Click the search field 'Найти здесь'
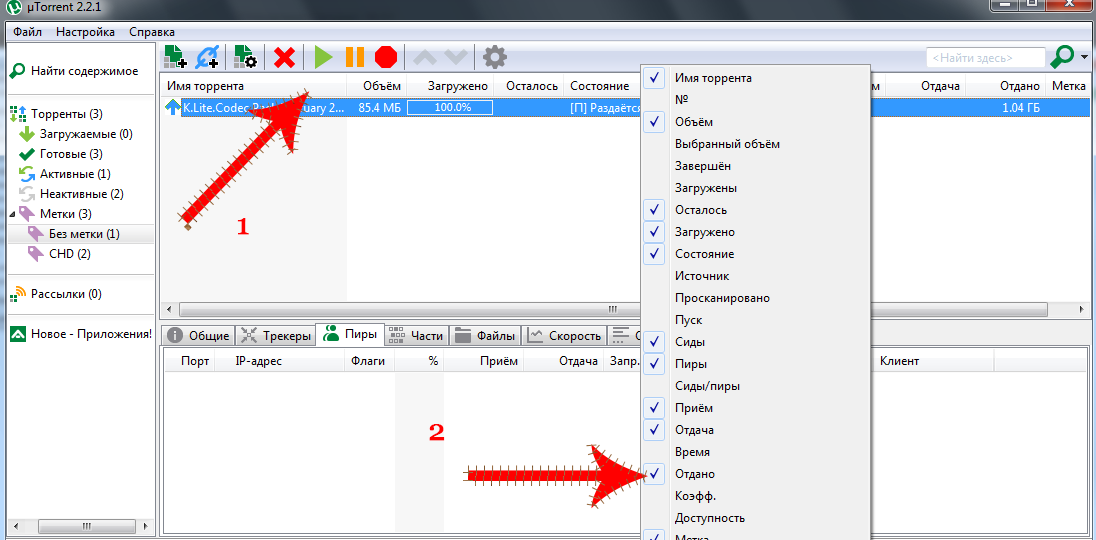 click(x=986, y=57)
